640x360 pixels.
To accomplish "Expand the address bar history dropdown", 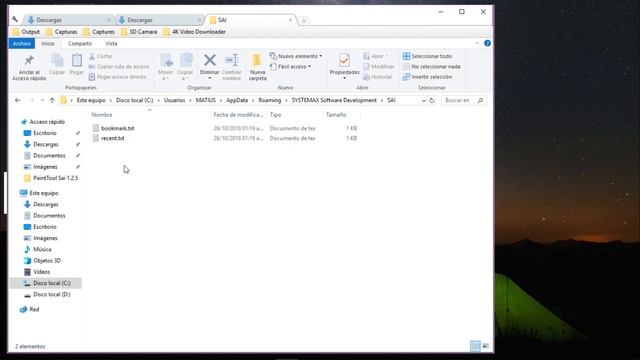I will [x=423, y=100].
